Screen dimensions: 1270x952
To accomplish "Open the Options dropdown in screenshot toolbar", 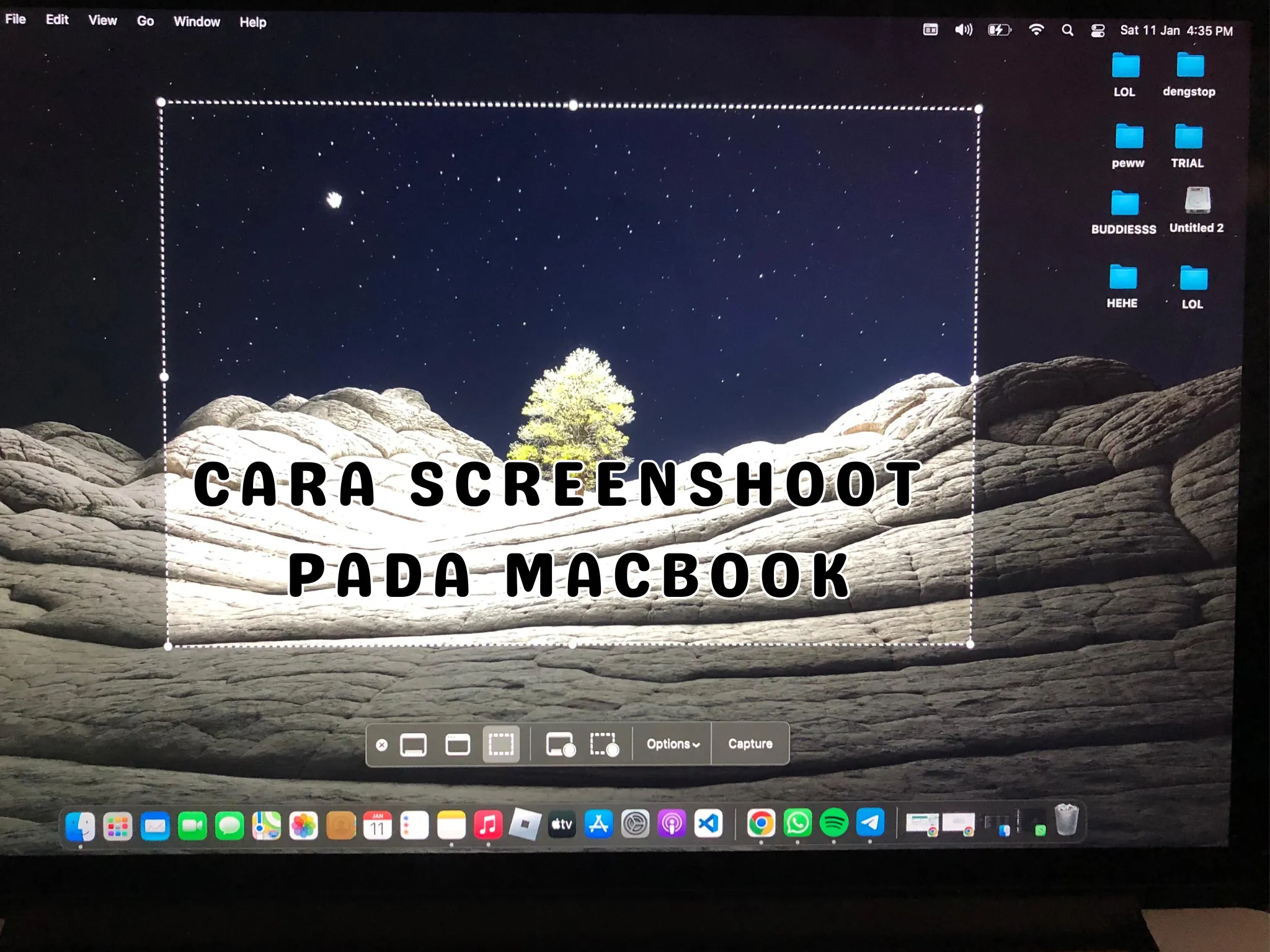I will 673,744.
